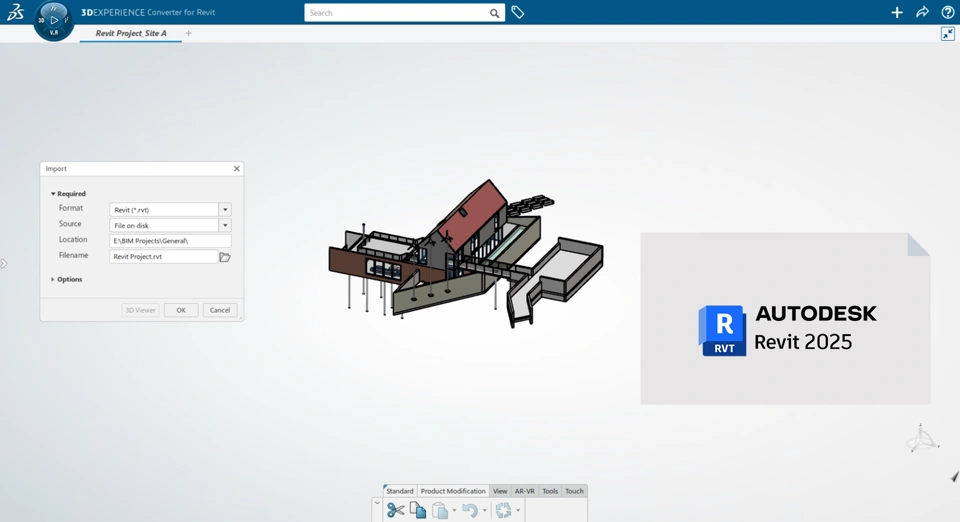The width and height of the screenshot is (960, 522).
Task: Switch to Revit Project_Site A tab
Action: 131,33
